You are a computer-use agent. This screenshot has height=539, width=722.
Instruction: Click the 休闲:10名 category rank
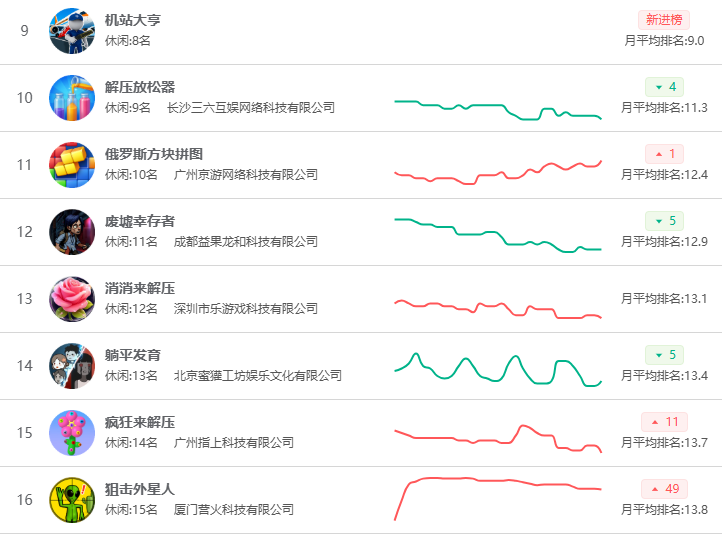(131, 175)
